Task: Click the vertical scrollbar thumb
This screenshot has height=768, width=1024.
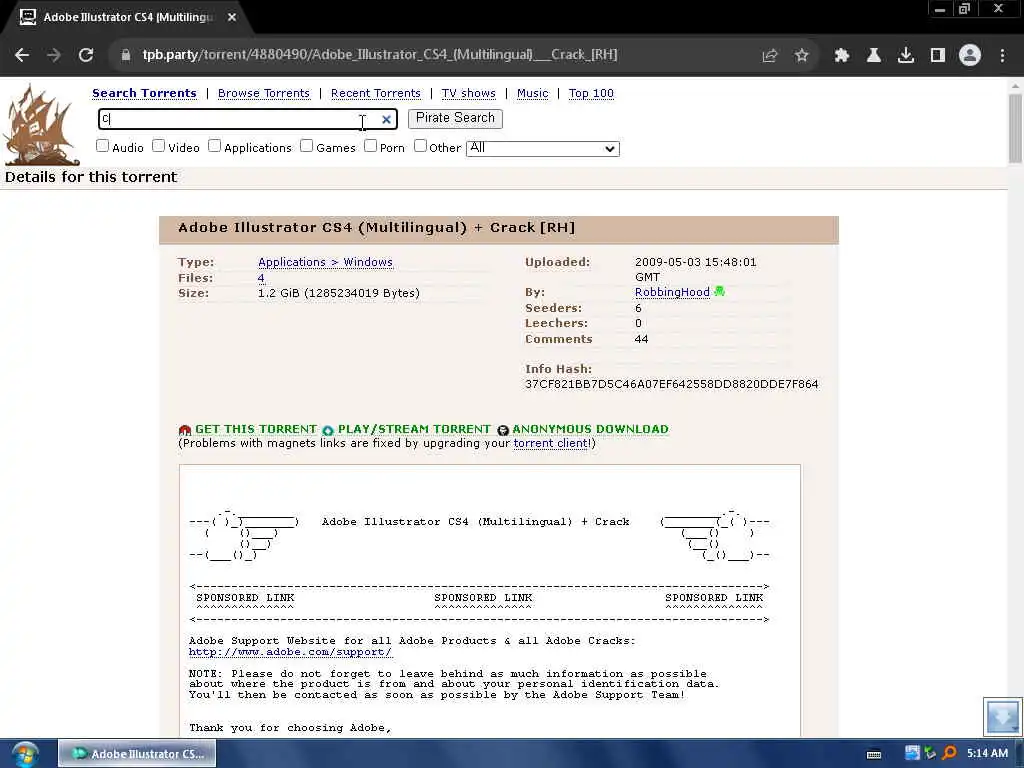Action: [x=1015, y=127]
